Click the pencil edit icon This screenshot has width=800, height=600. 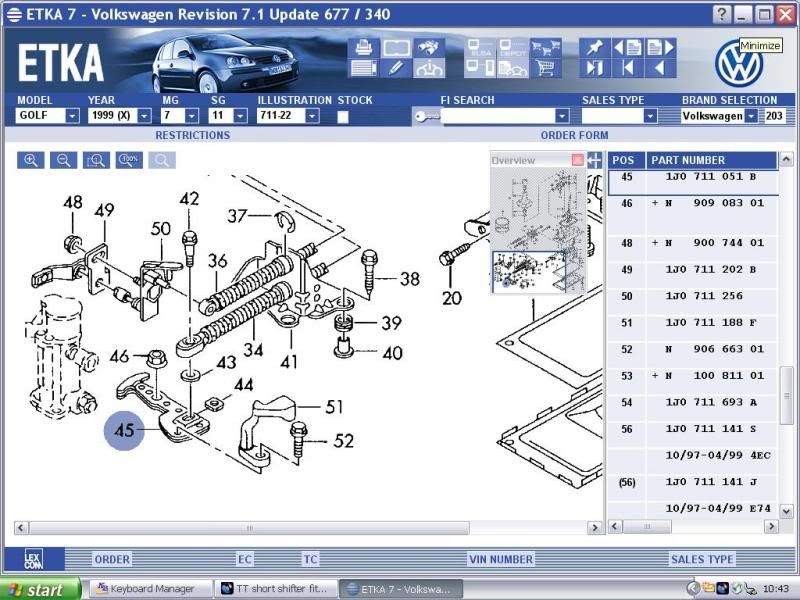(397, 68)
